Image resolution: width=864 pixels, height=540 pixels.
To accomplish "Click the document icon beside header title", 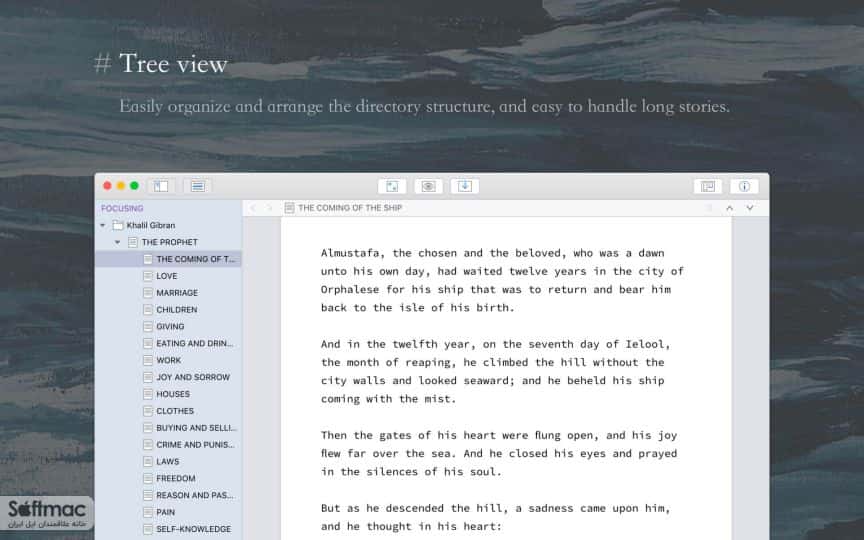I will (x=289, y=208).
